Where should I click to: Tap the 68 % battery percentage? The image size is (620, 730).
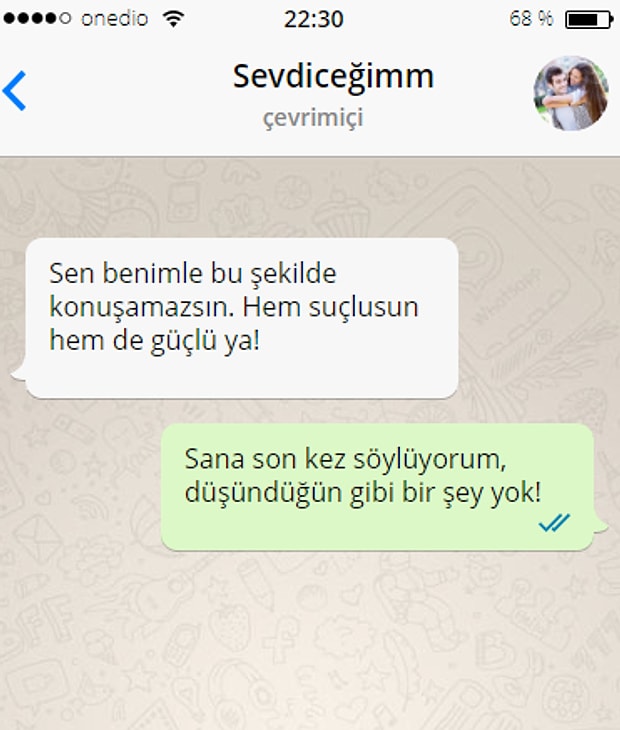point(531,19)
